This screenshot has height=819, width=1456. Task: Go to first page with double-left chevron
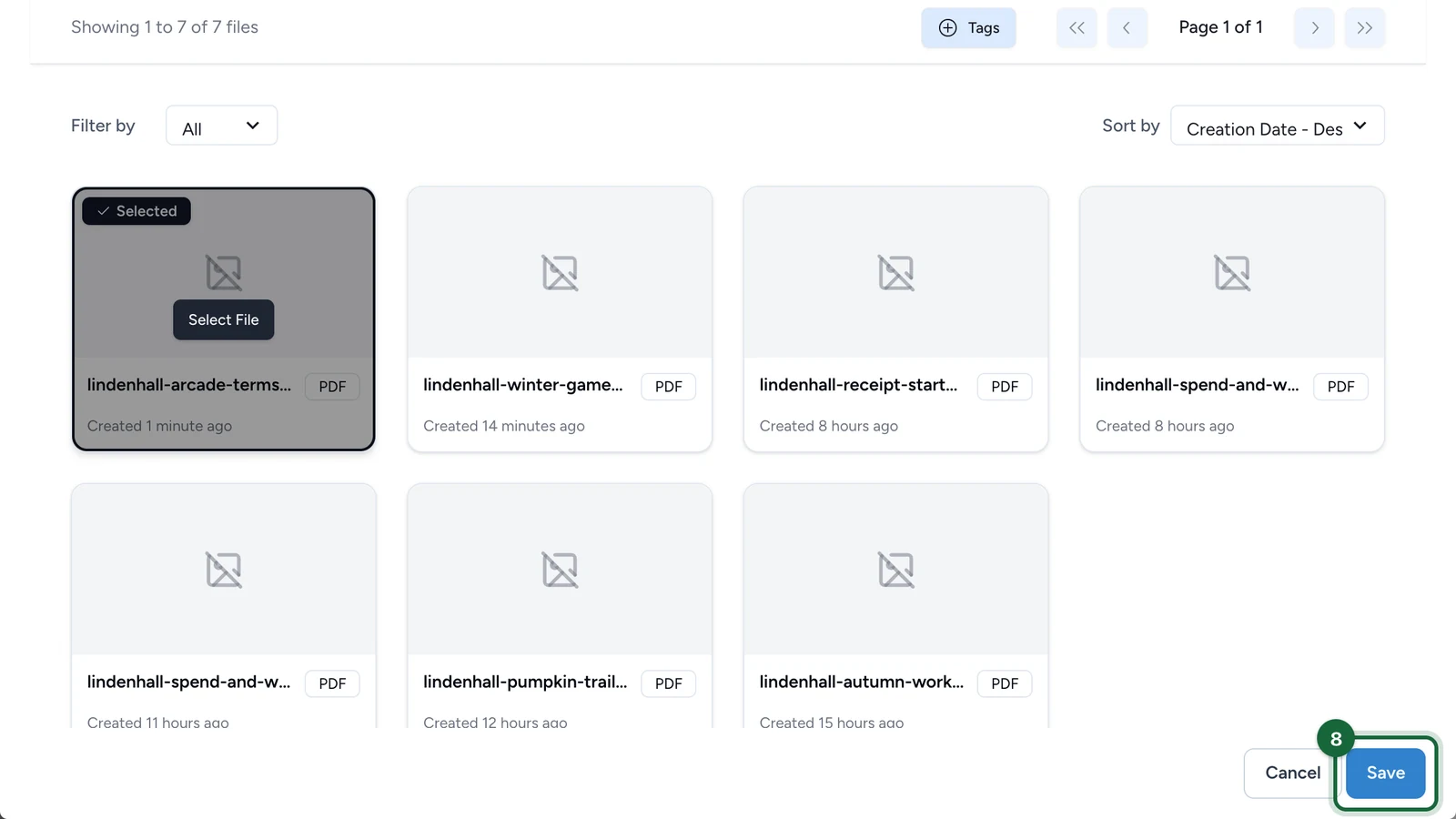[1077, 27]
